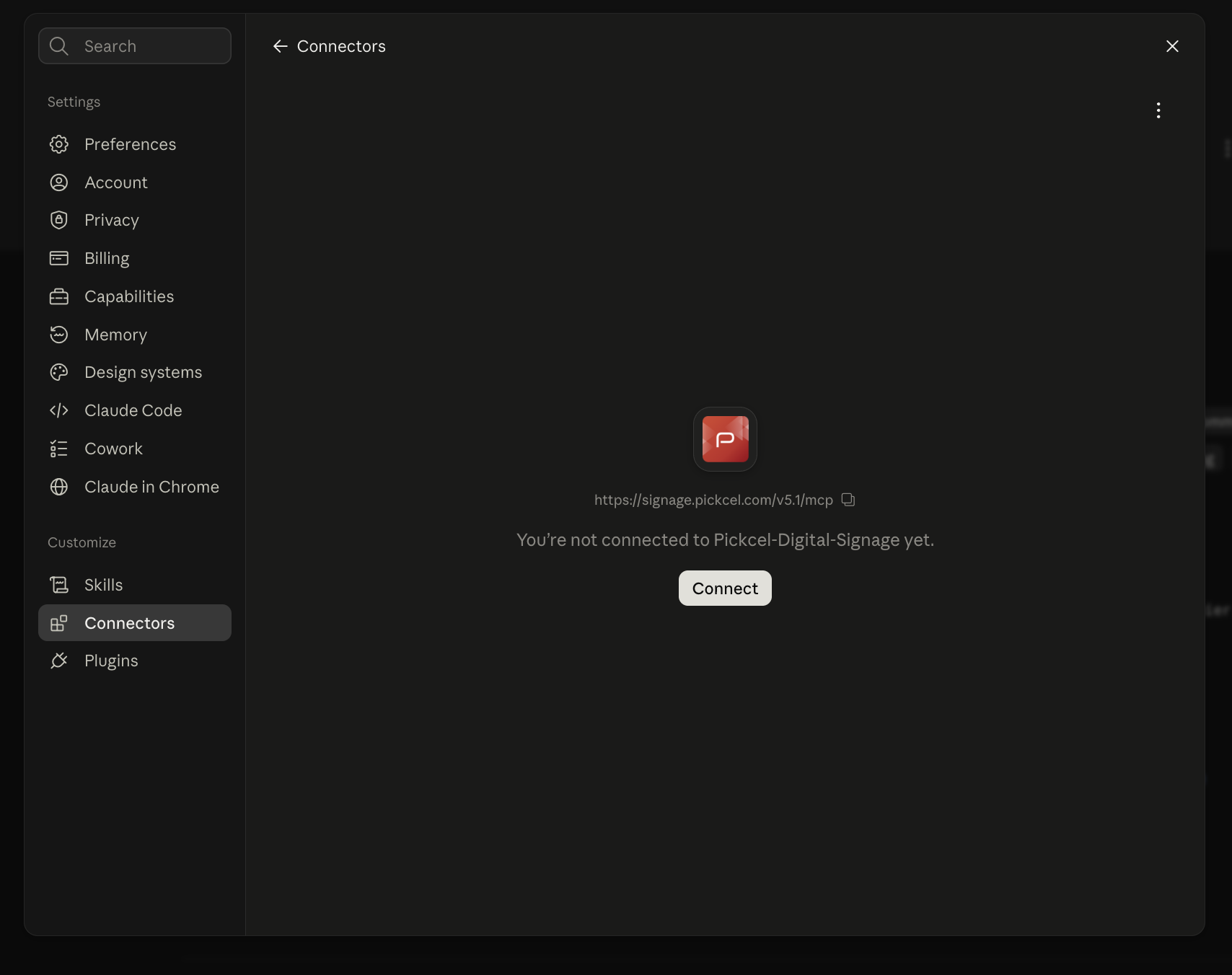Open the Cowork checklist icon

[59, 449]
